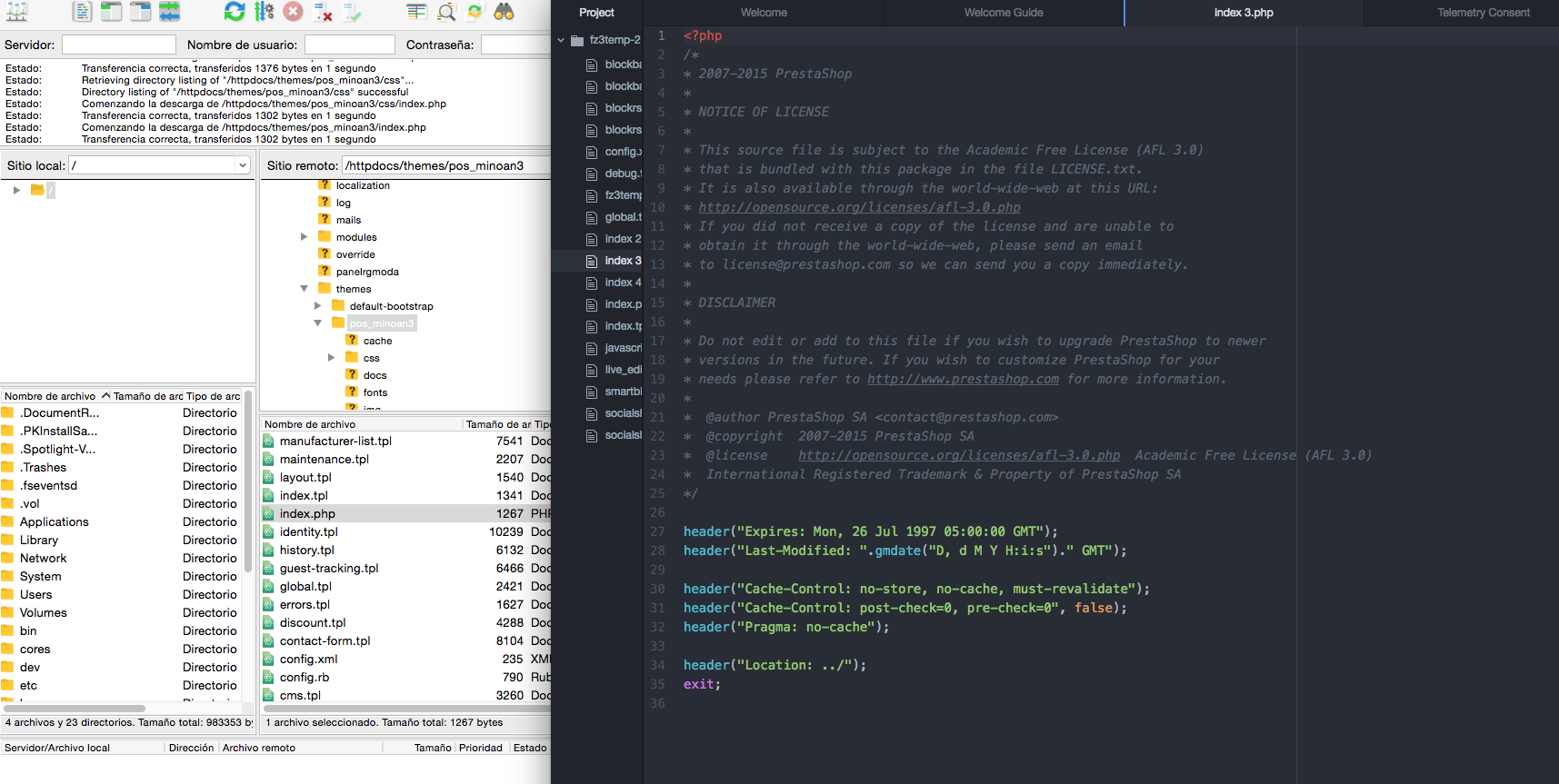Open the Sitio local path dropdown
This screenshot has width=1559, height=784.
(x=243, y=165)
